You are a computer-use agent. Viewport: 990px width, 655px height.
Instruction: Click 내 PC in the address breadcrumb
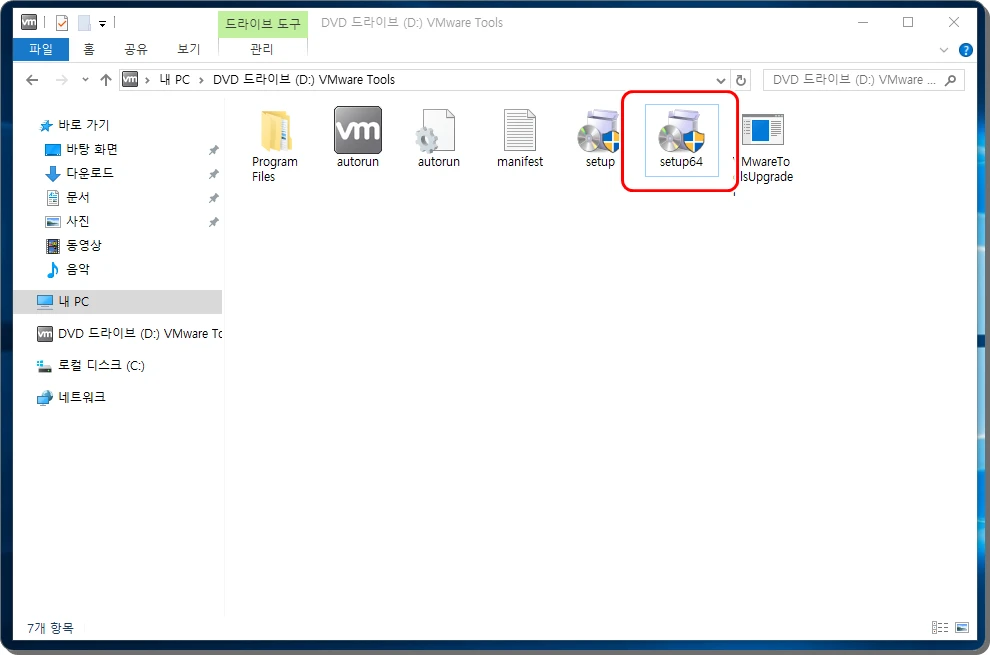pos(174,80)
